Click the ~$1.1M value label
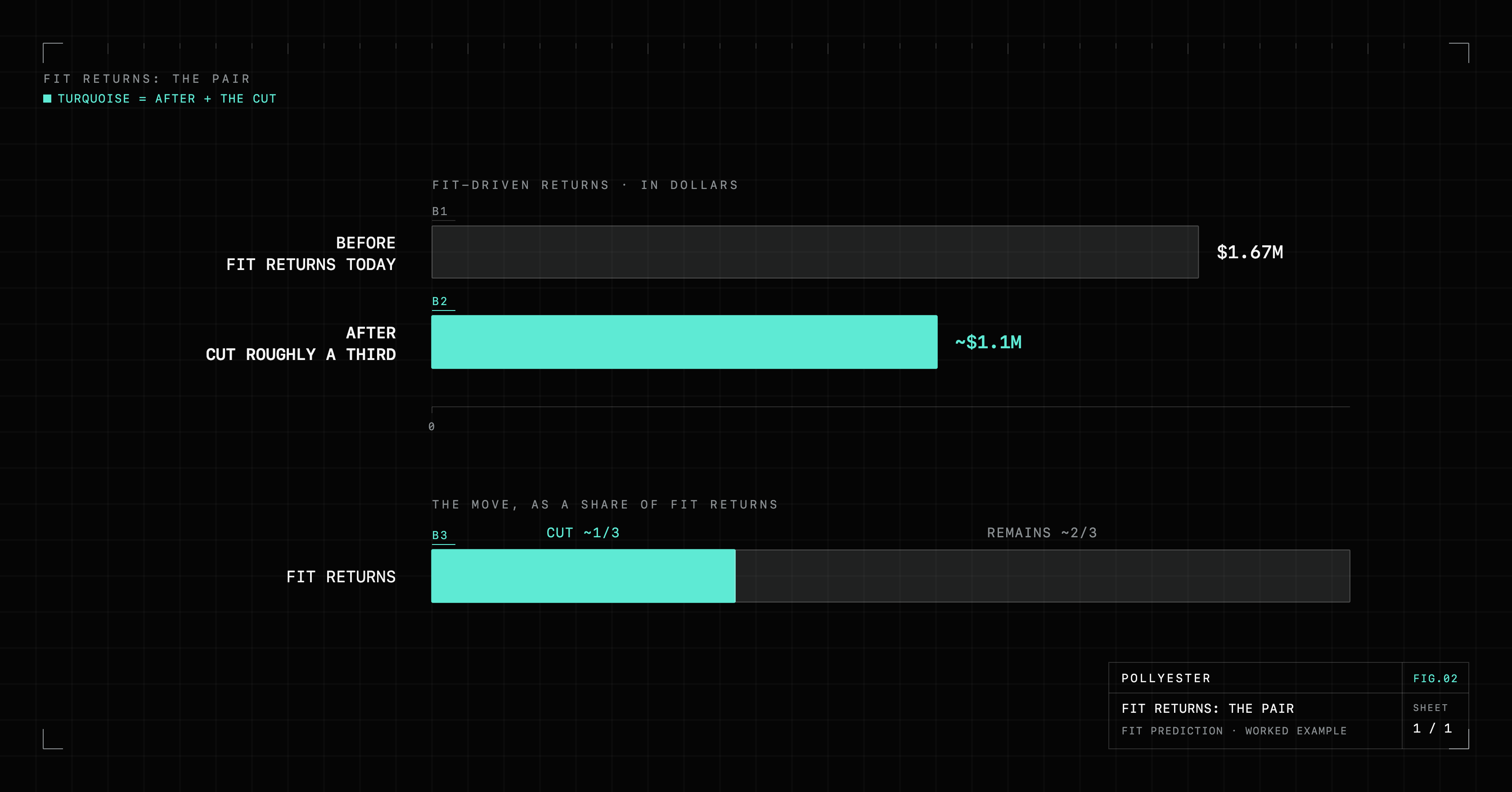The height and width of the screenshot is (792, 1512). coord(989,342)
